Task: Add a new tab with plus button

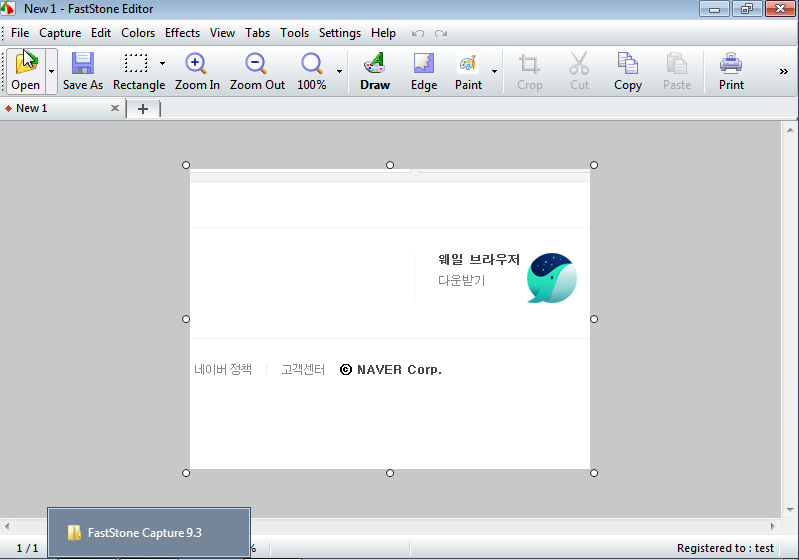Action: click(x=142, y=109)
